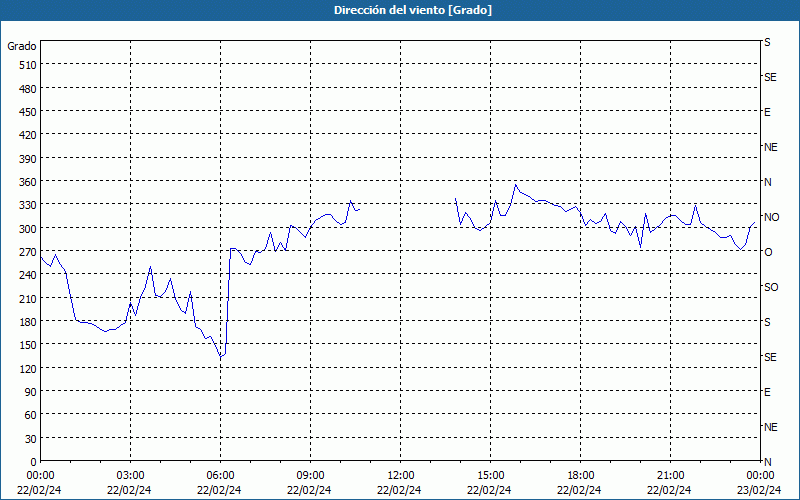Select the 330 degree axis label
Screen dimensions: 800x500
pyautogui.click(x=28, y=205)
